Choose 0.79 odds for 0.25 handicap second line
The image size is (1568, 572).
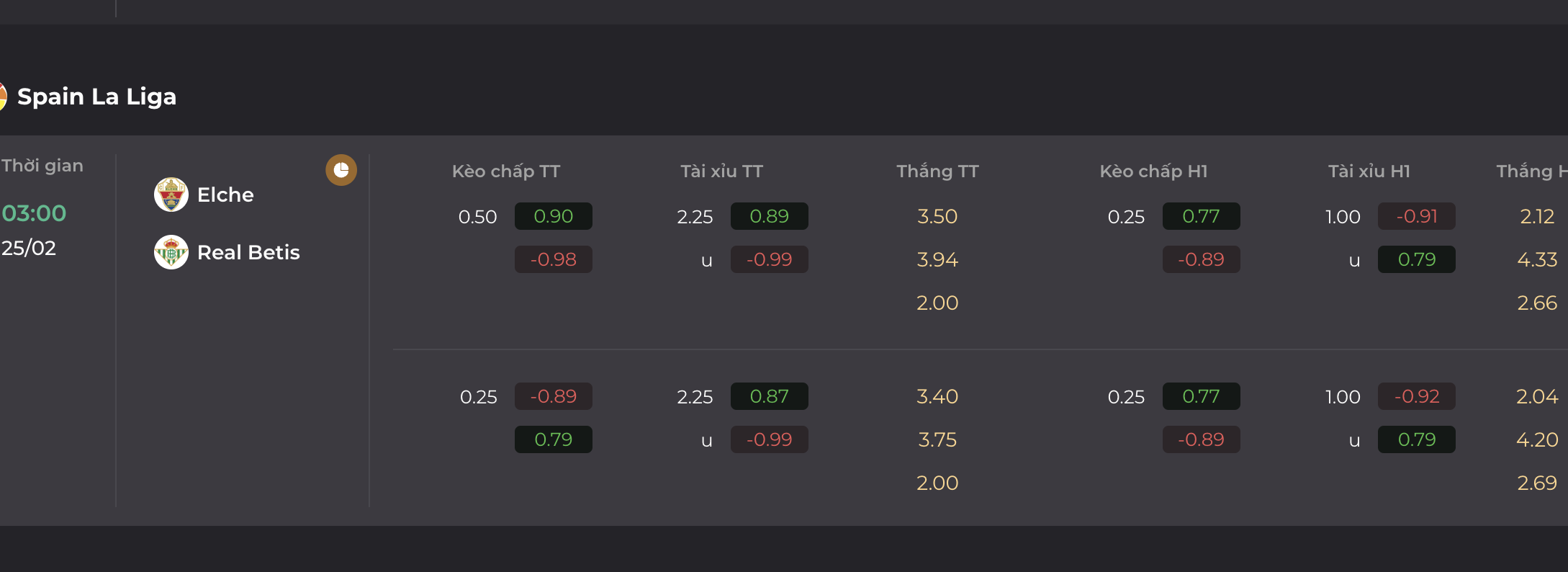pyautogui.click(x=554, y=439)
